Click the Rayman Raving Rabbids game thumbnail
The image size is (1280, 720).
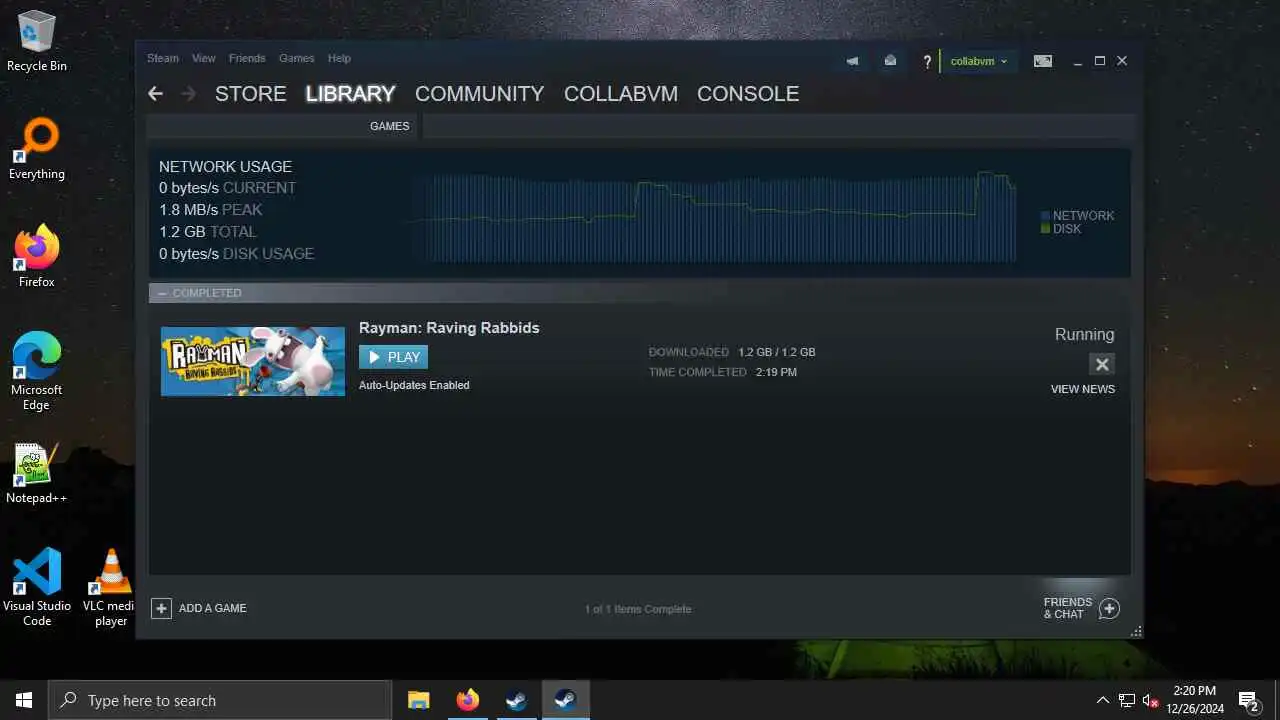(253, 361)
